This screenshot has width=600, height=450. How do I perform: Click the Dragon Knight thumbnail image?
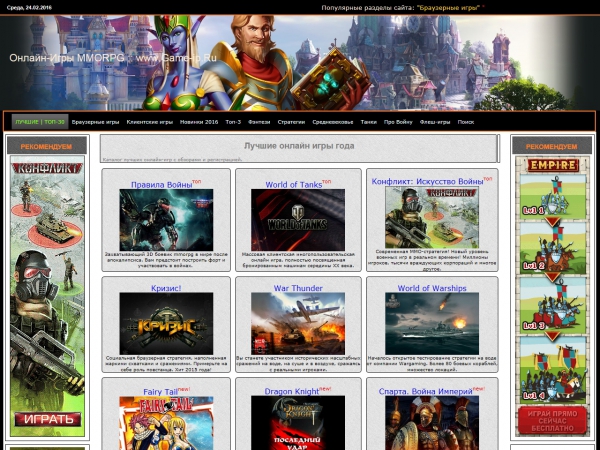[x=298, y=423]
